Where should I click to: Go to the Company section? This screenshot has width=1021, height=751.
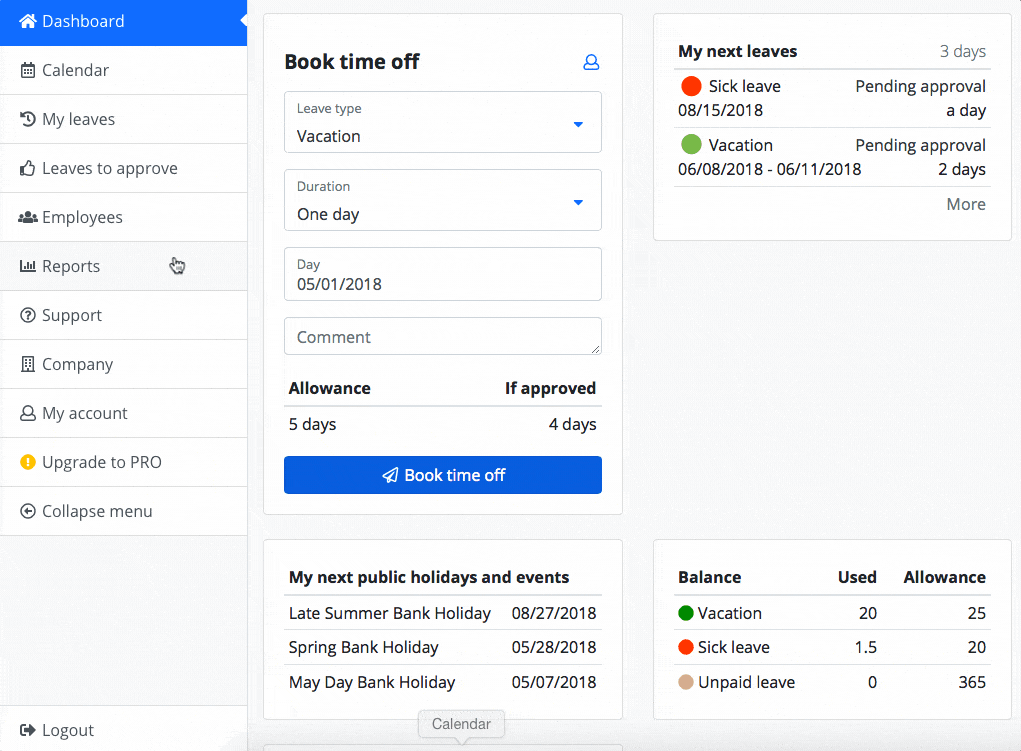point(77,364)
